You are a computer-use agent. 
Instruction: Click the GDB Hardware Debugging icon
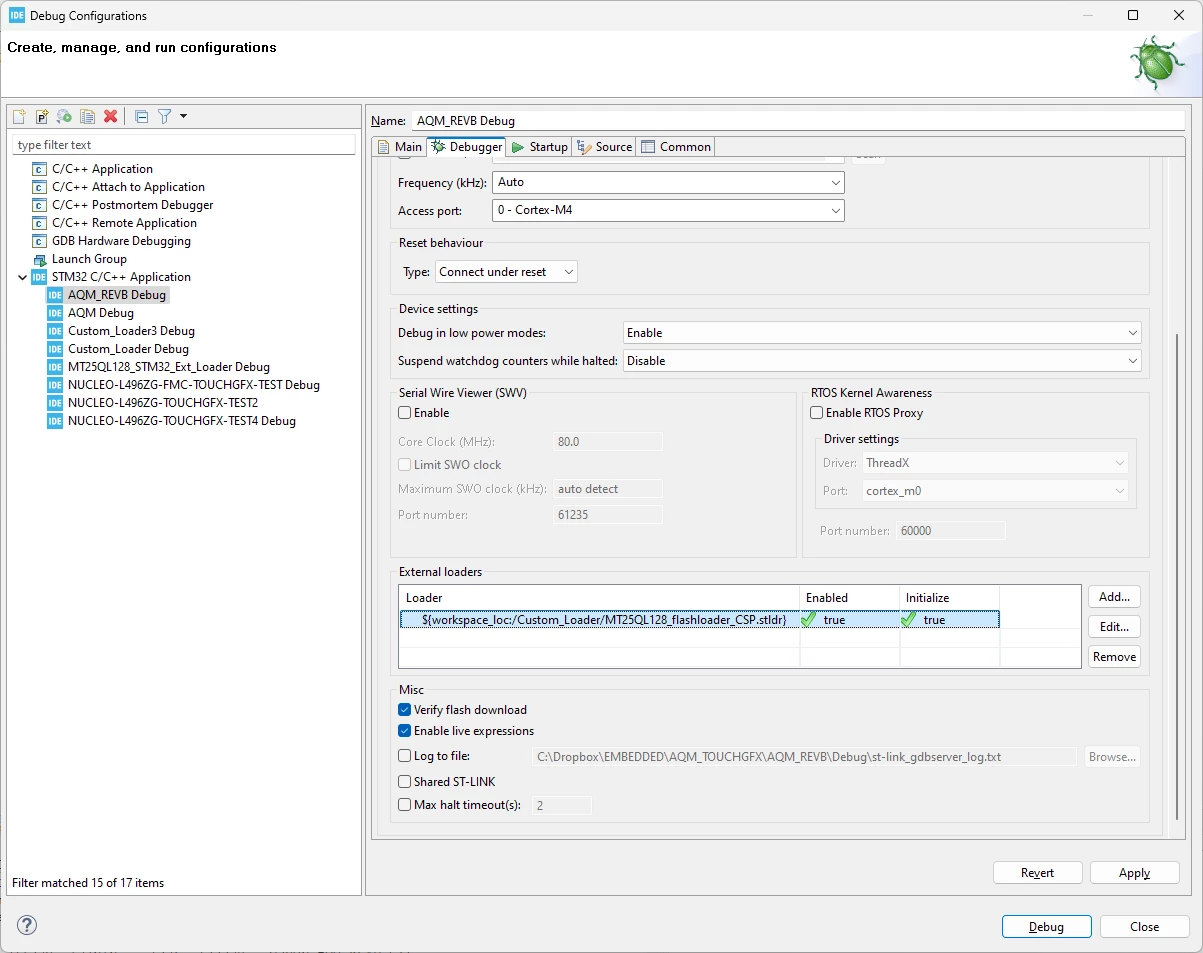(x=39, y=241)
